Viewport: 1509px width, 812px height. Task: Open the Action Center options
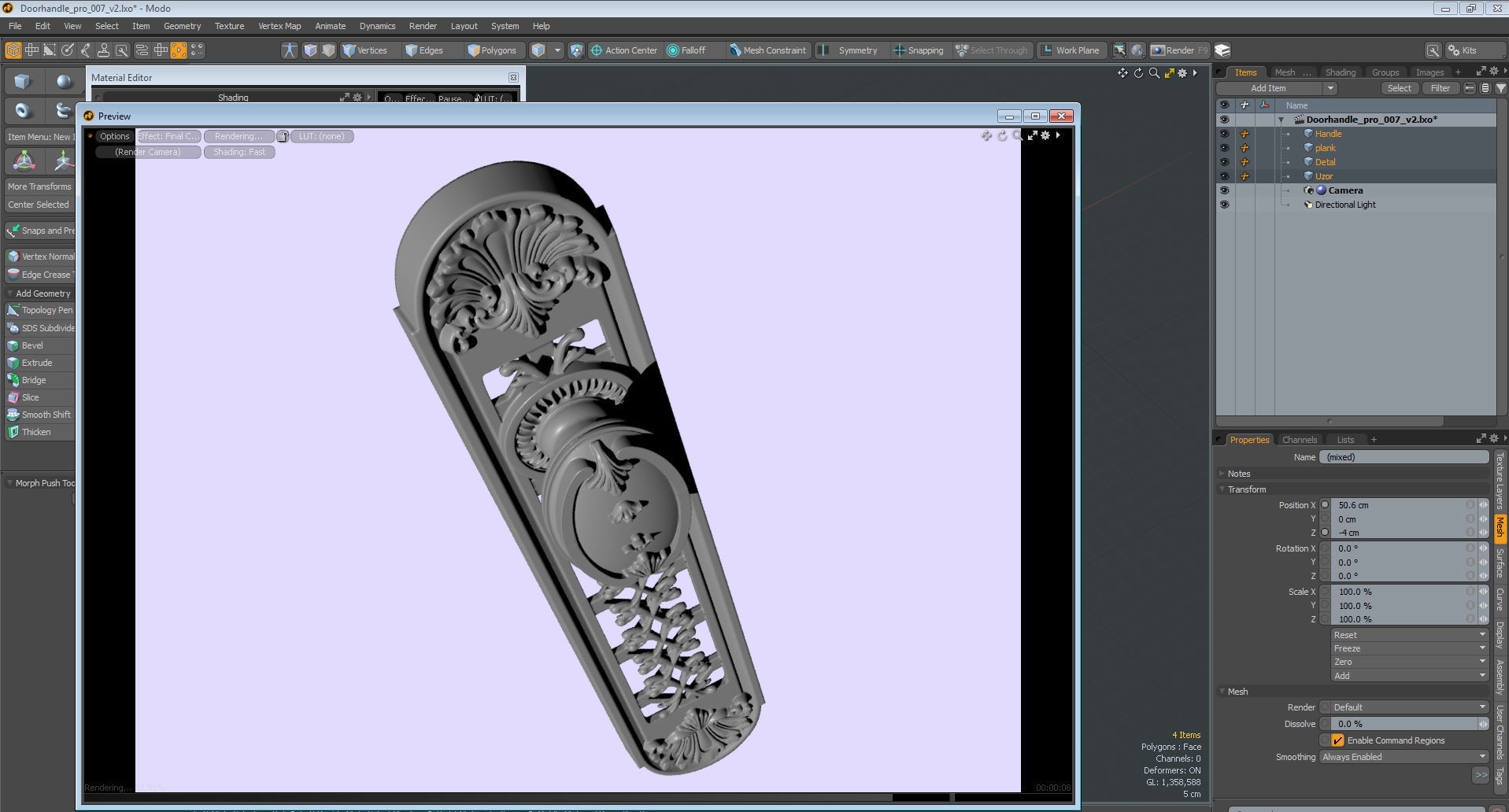coord(623,50)
